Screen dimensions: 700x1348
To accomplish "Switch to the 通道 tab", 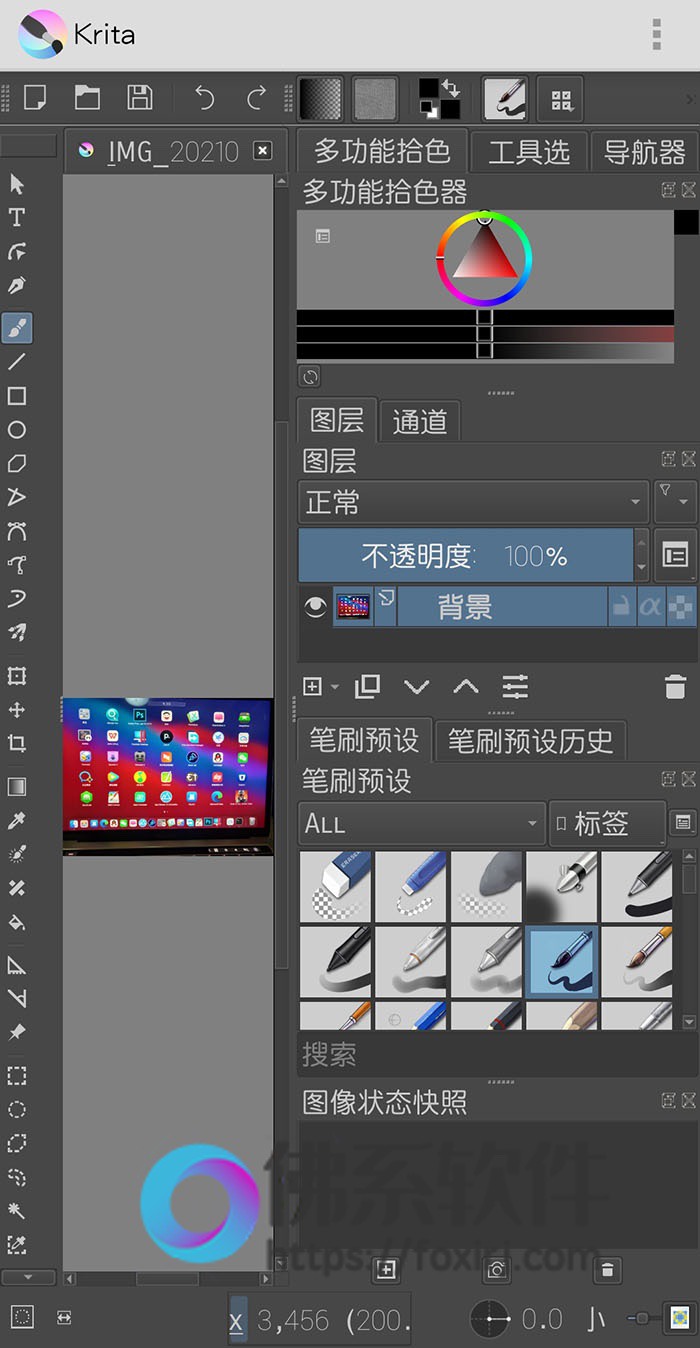I will pos(420,421).
